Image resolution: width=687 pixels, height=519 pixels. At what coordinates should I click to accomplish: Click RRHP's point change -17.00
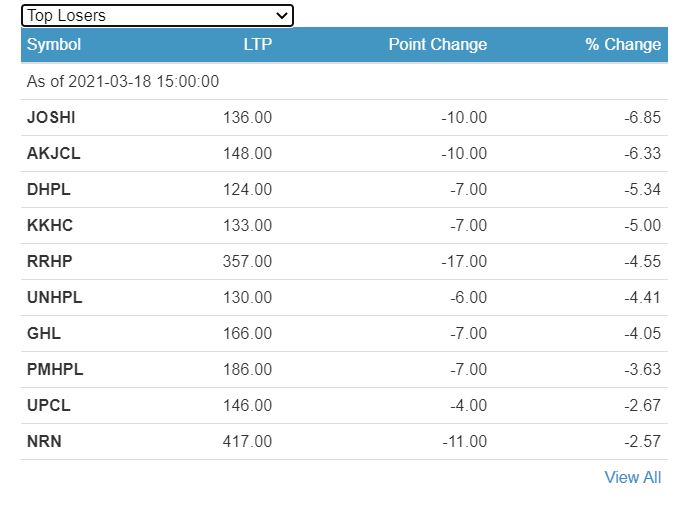click(x=464, y=261)
